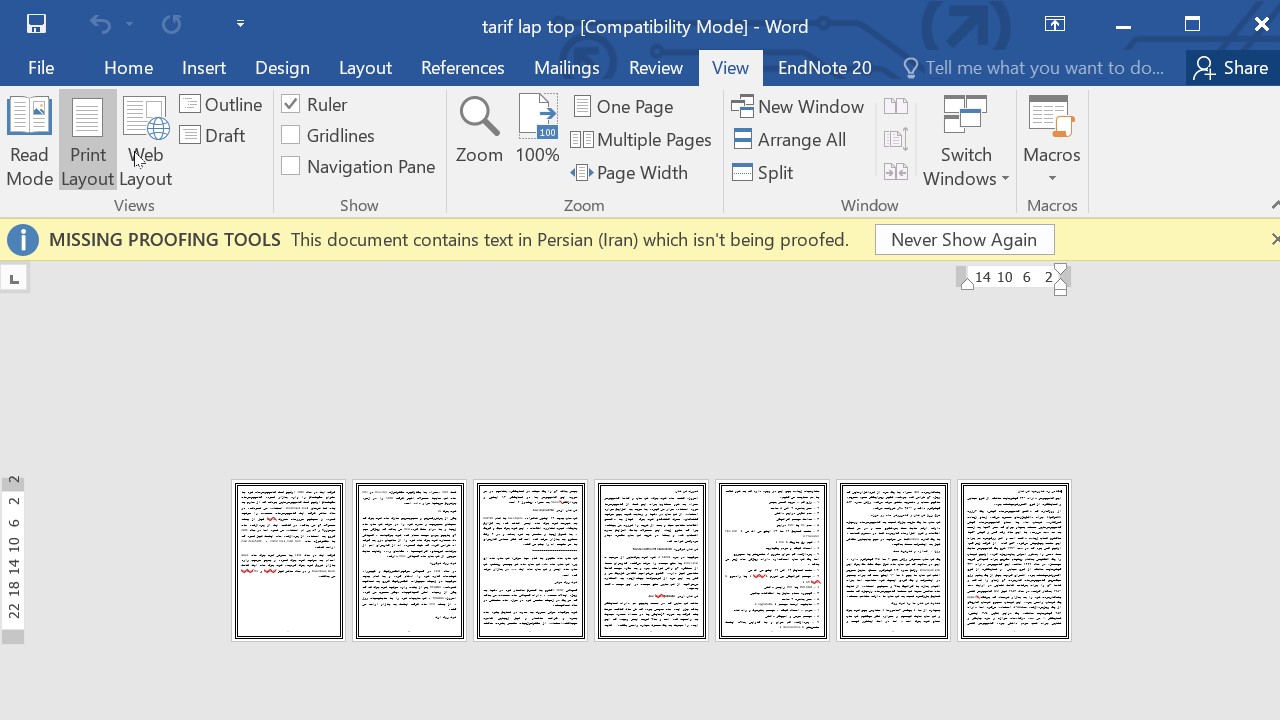Select the View tab

tap(730, 68)
